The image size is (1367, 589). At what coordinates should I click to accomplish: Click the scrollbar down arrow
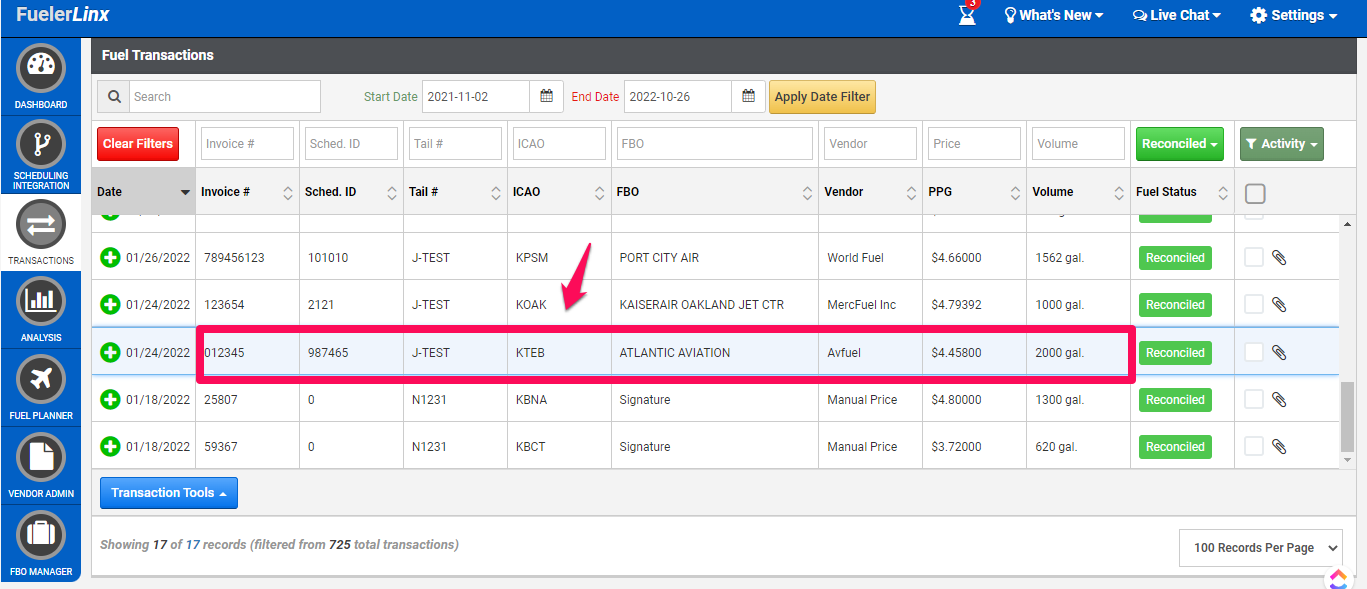(x=1347, y=461)
